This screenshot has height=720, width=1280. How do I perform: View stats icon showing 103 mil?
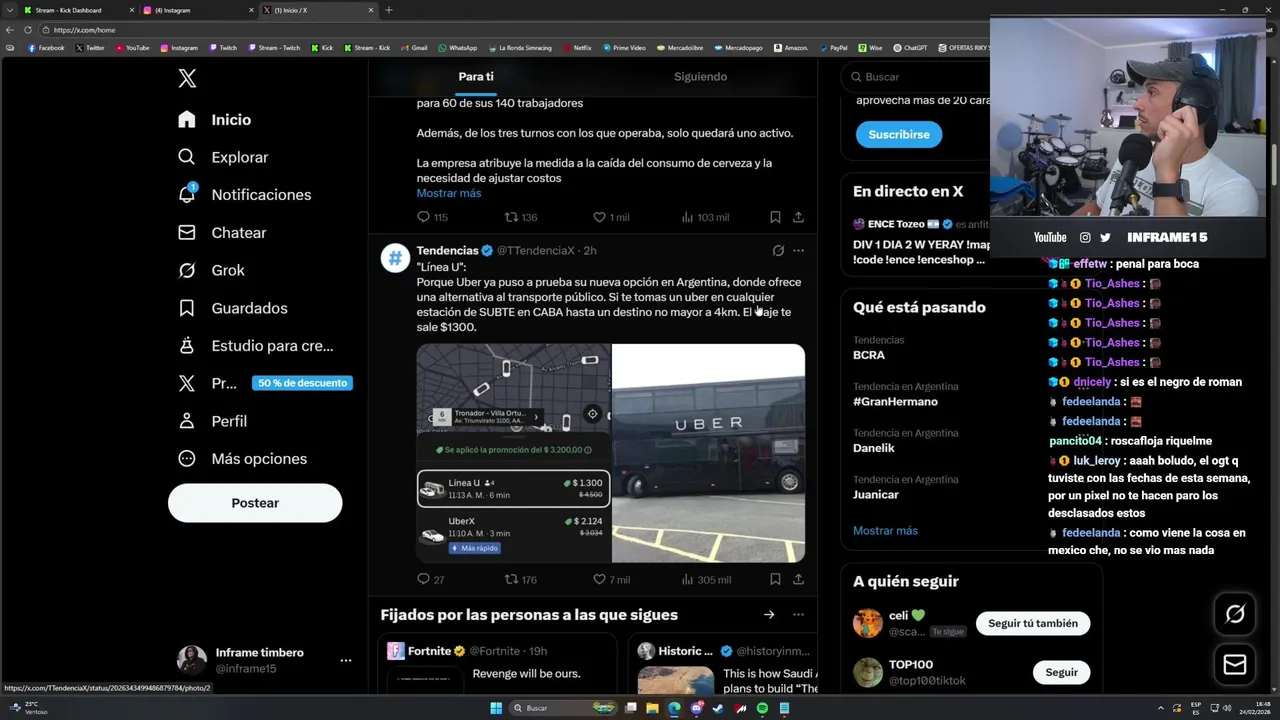687,217
